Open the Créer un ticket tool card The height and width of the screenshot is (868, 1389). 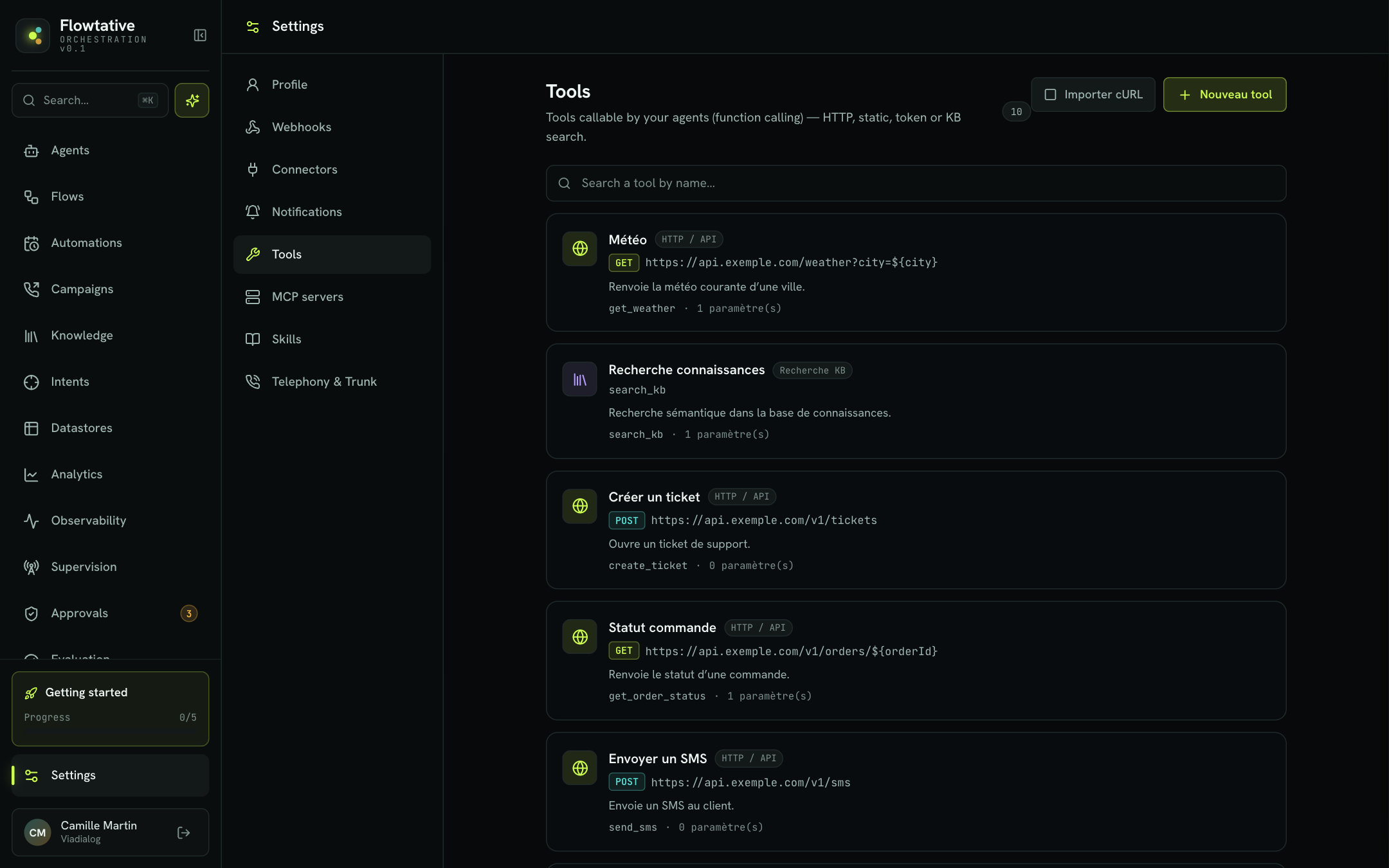916,530
